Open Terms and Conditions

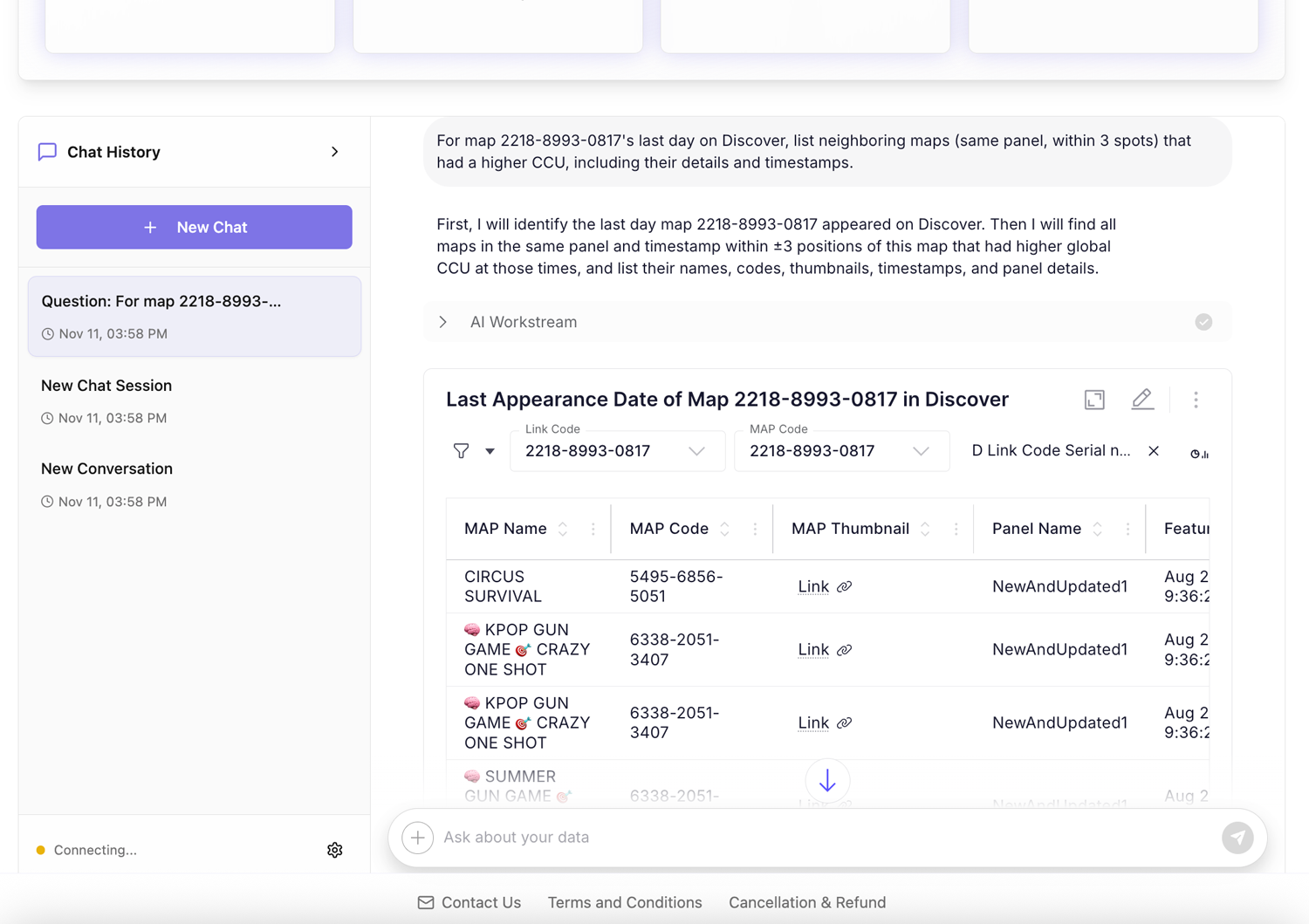[625, 902]
